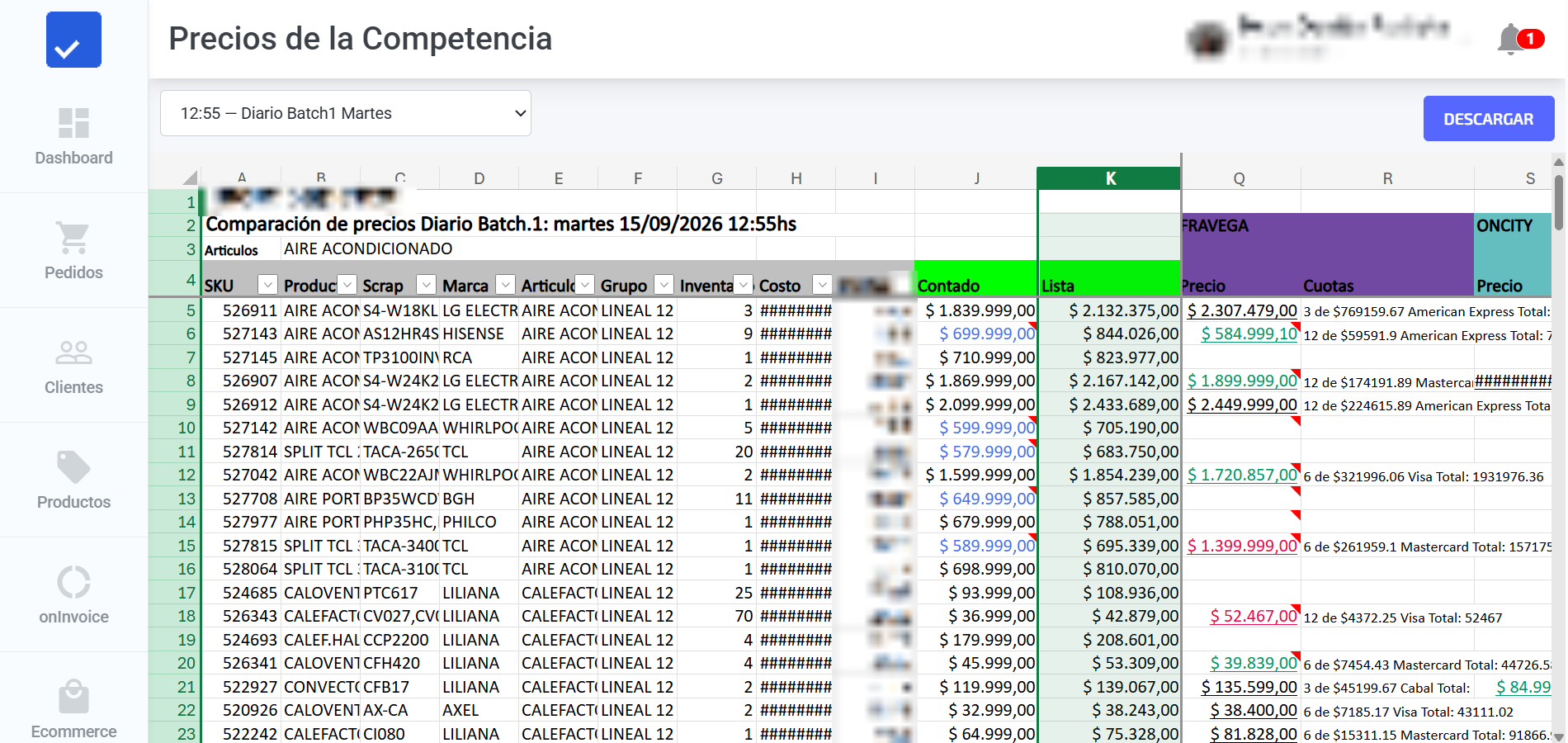Select the BGH brand cell
Image resolution: width=1568 pixels, height=743 pixels.
click(479, 499)
